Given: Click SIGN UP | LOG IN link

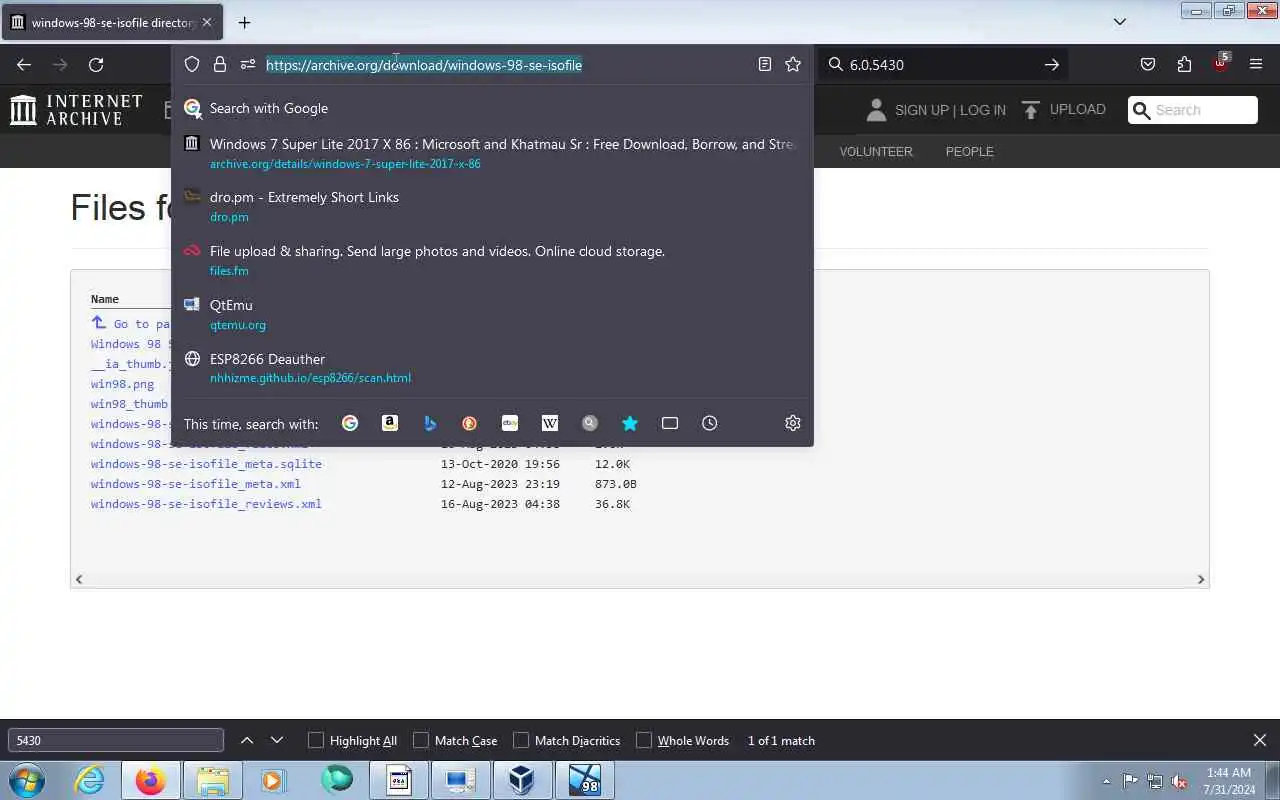Looking at the screenshot, I should click(950, 110).
